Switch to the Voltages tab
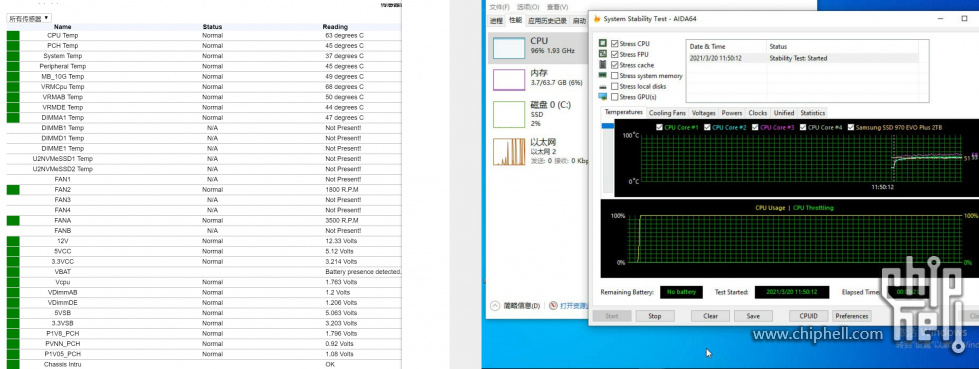Image resolution: width=979 pixels, height=369 pixels. point(704,113)
